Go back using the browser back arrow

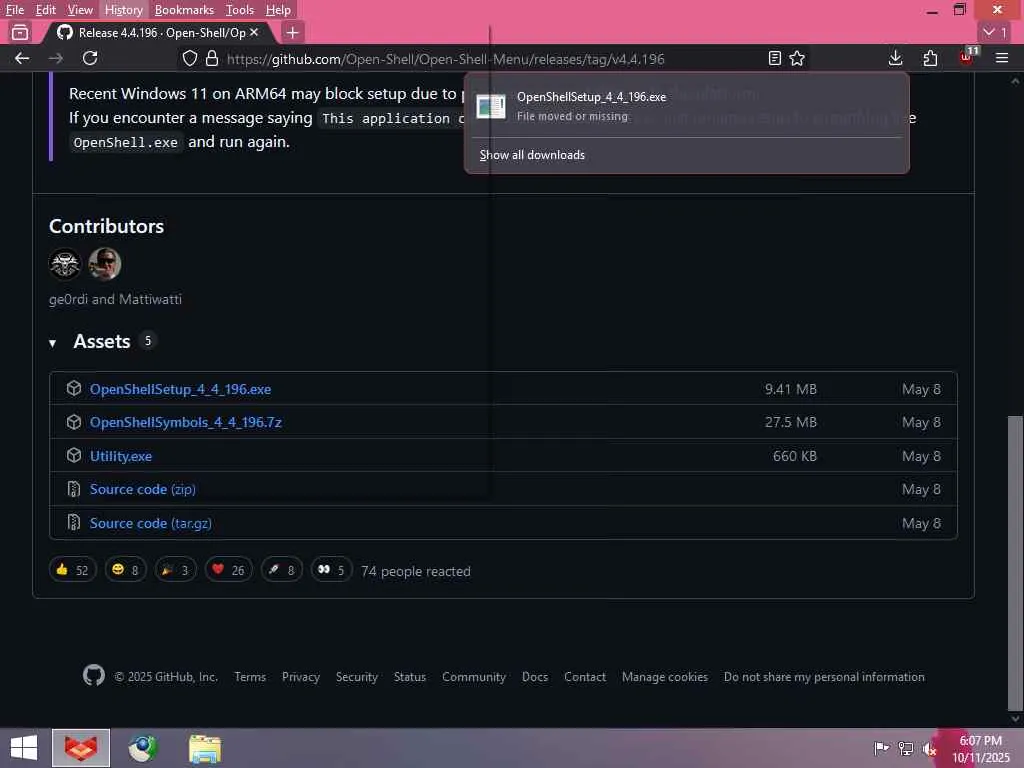click(22, 58)
